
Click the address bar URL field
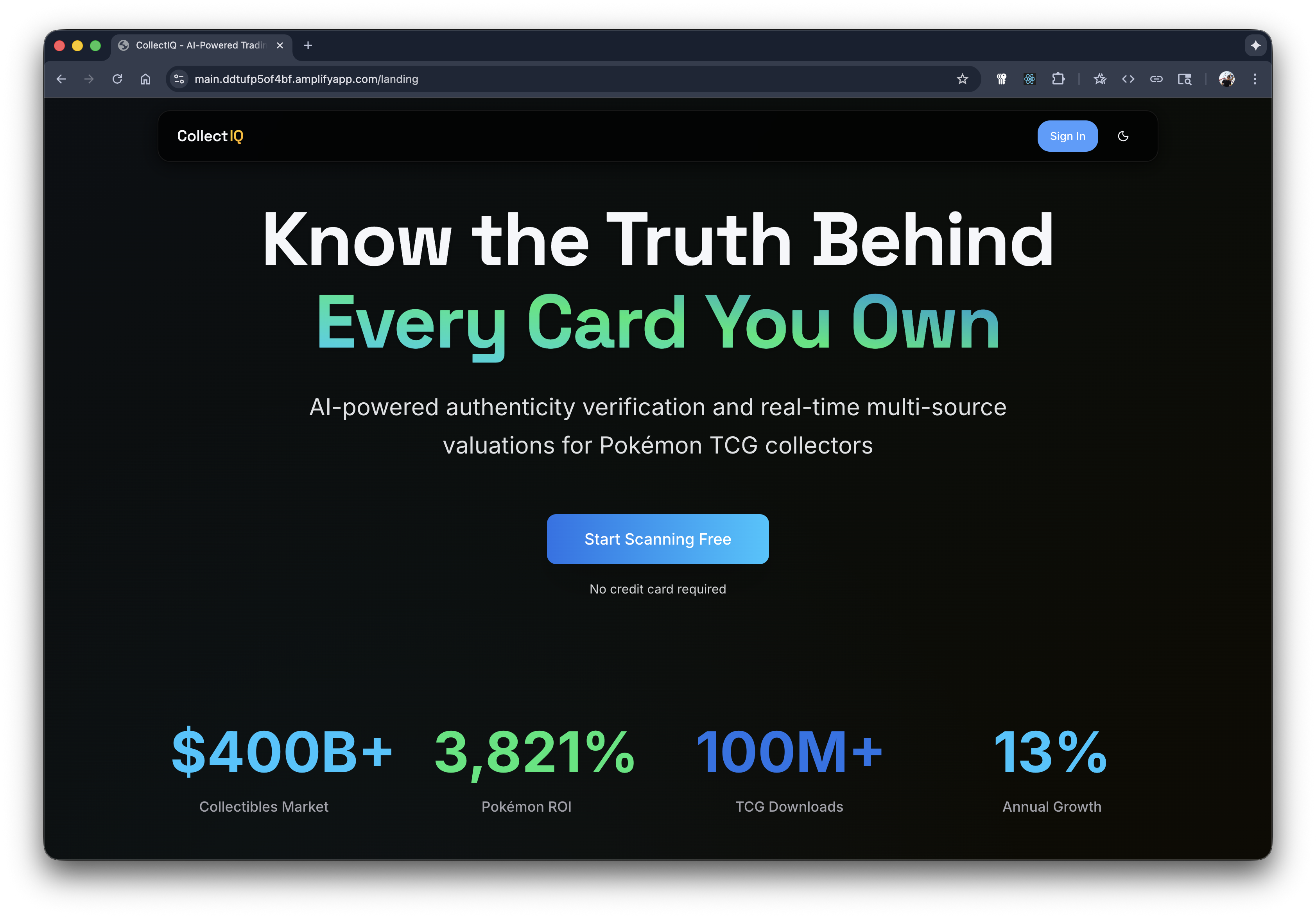(516, 79)
